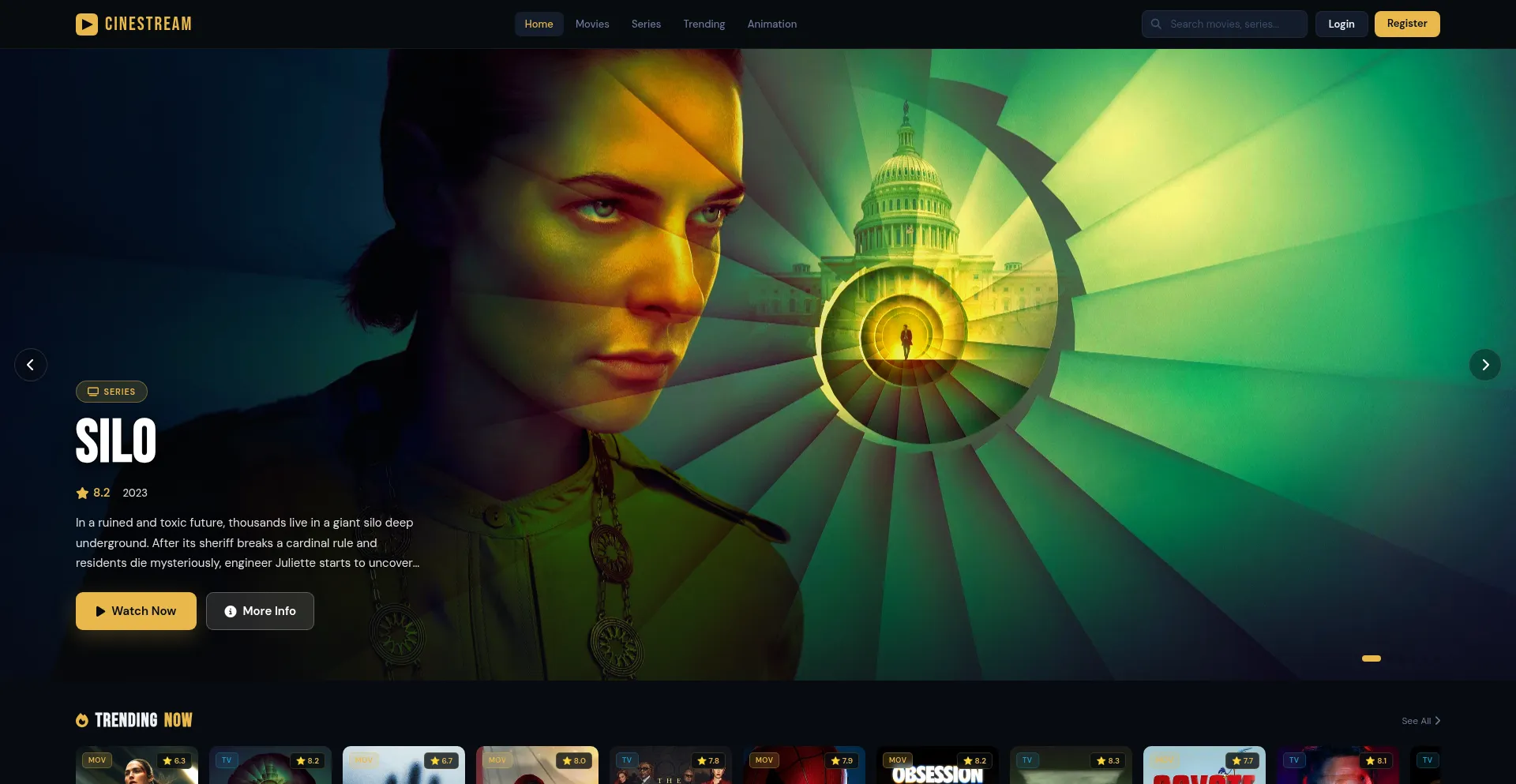Click the 8.2 star rating for Silo
The height and width of the screenshot is (784, 1516).
click(x=93, y=493)
